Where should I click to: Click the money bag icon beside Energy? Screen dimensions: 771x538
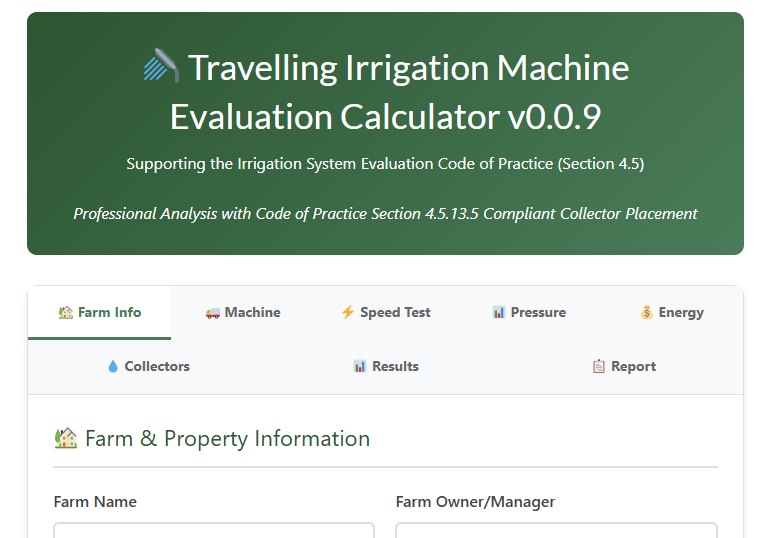pos(646,312)
